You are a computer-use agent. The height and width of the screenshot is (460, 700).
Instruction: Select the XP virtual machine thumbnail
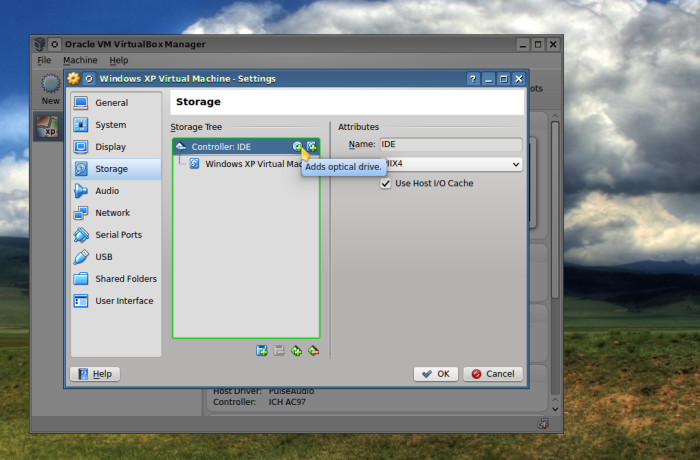pos(48,126)
